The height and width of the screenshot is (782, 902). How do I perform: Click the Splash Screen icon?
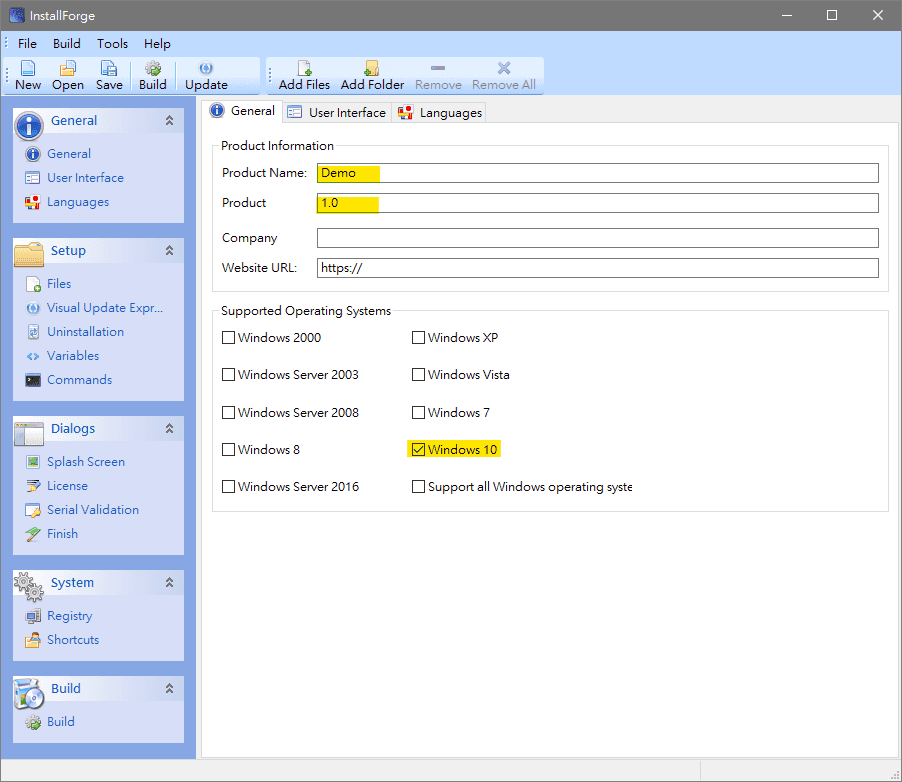pos(33,461)
